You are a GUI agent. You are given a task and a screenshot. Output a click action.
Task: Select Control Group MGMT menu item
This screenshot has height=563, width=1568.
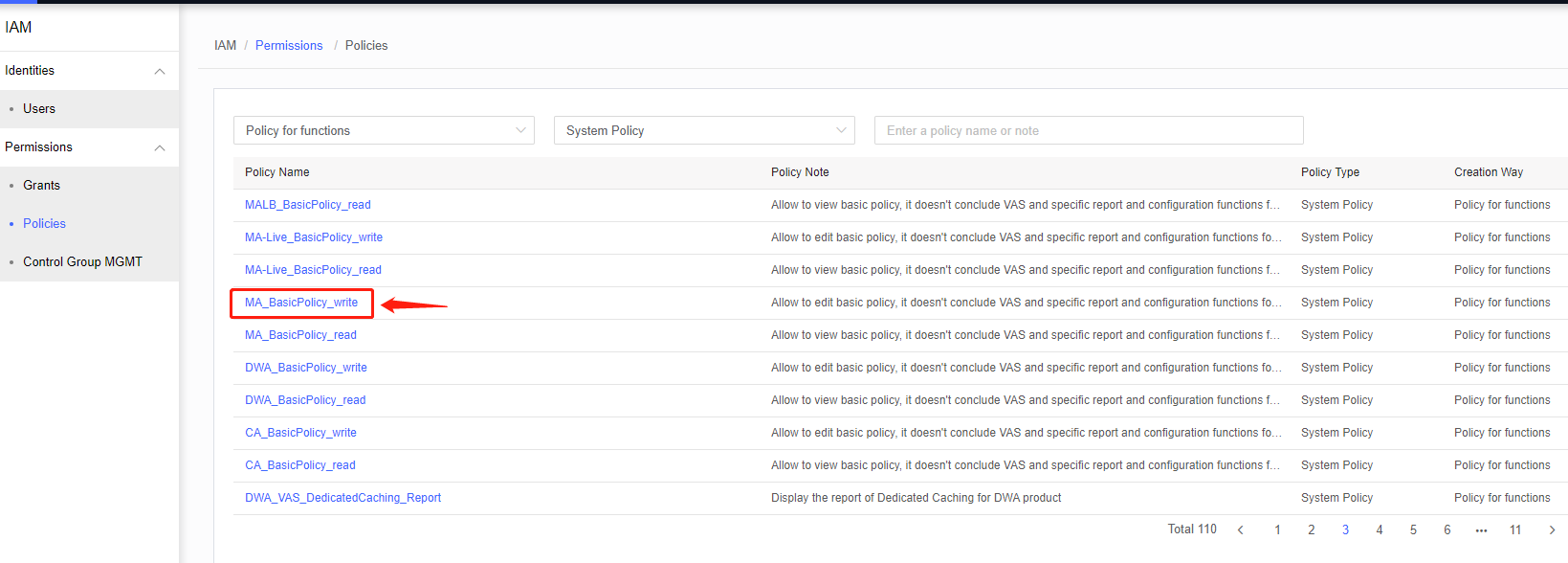[x=82, y=262]
